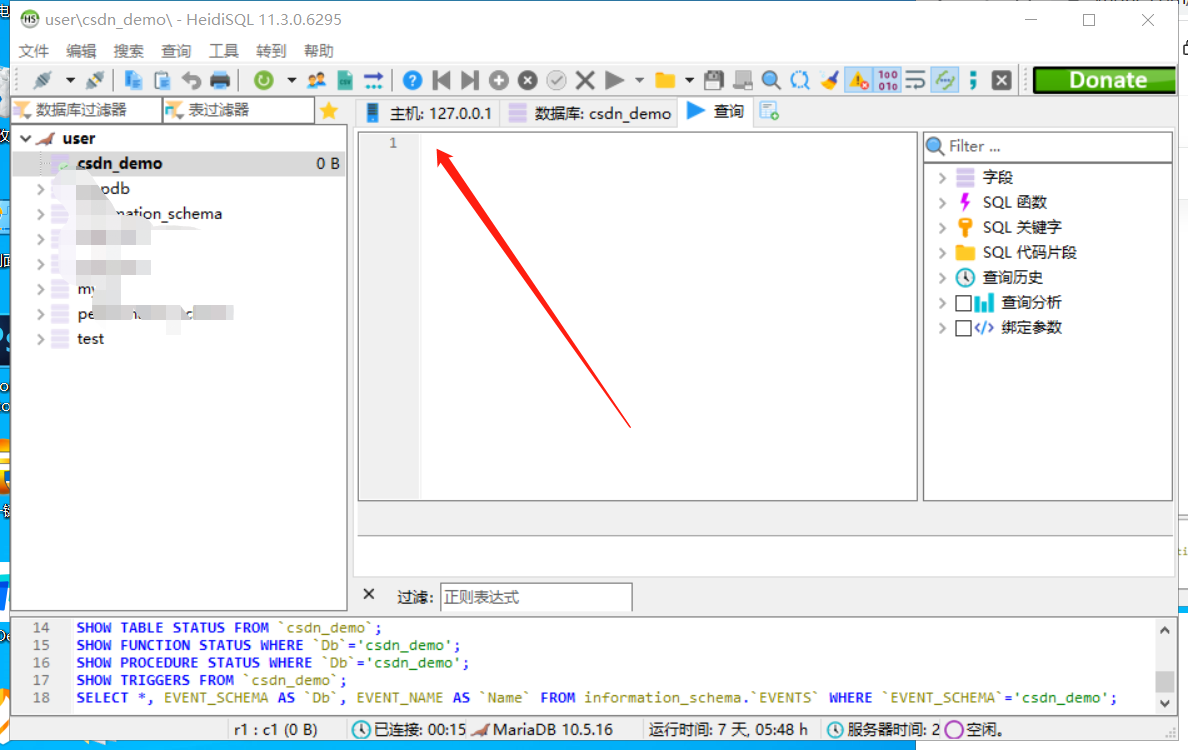Toggle the green chain link icon
1188x750 pixels.
(945, 80)
